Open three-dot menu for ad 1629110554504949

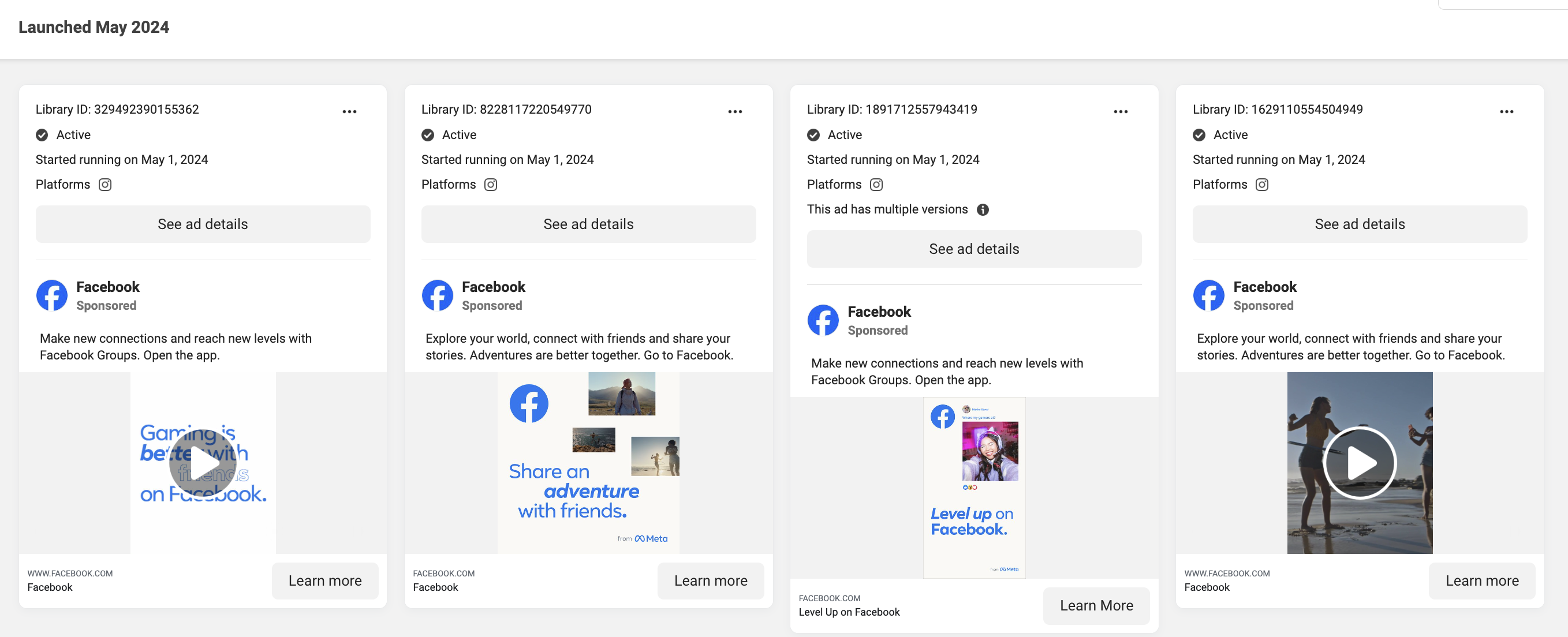click(1506, 112)
